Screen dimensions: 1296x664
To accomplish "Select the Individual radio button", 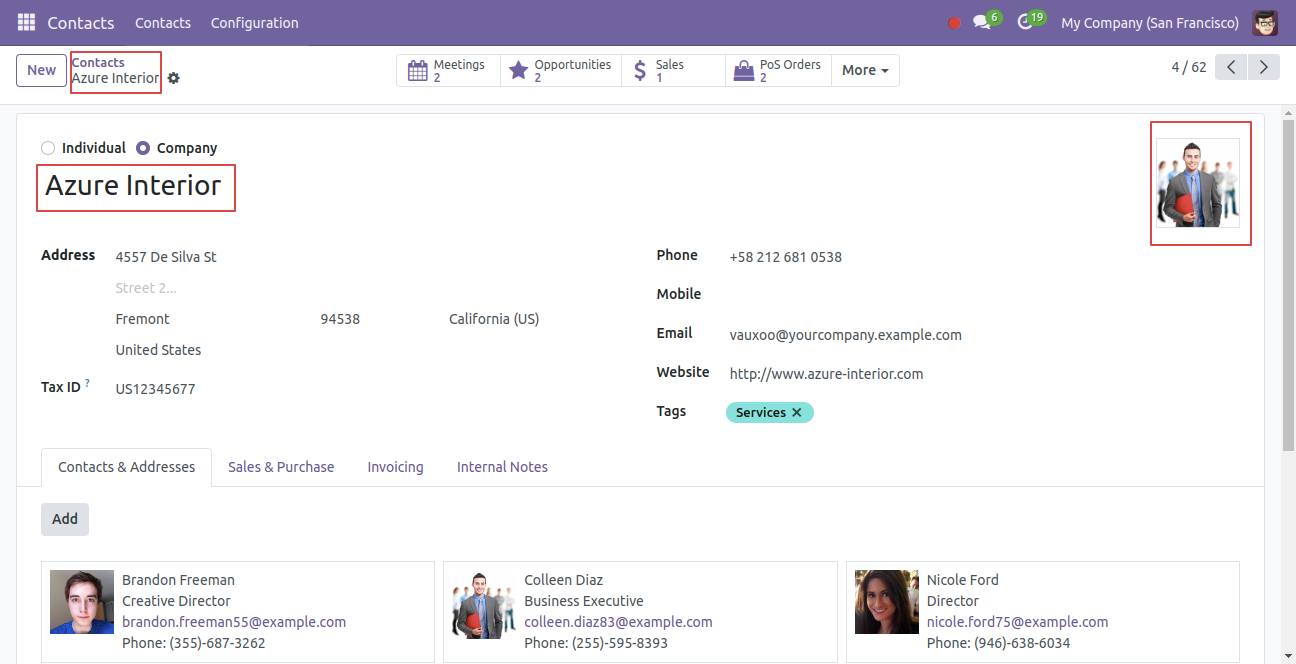I will [x=48, y=148].
